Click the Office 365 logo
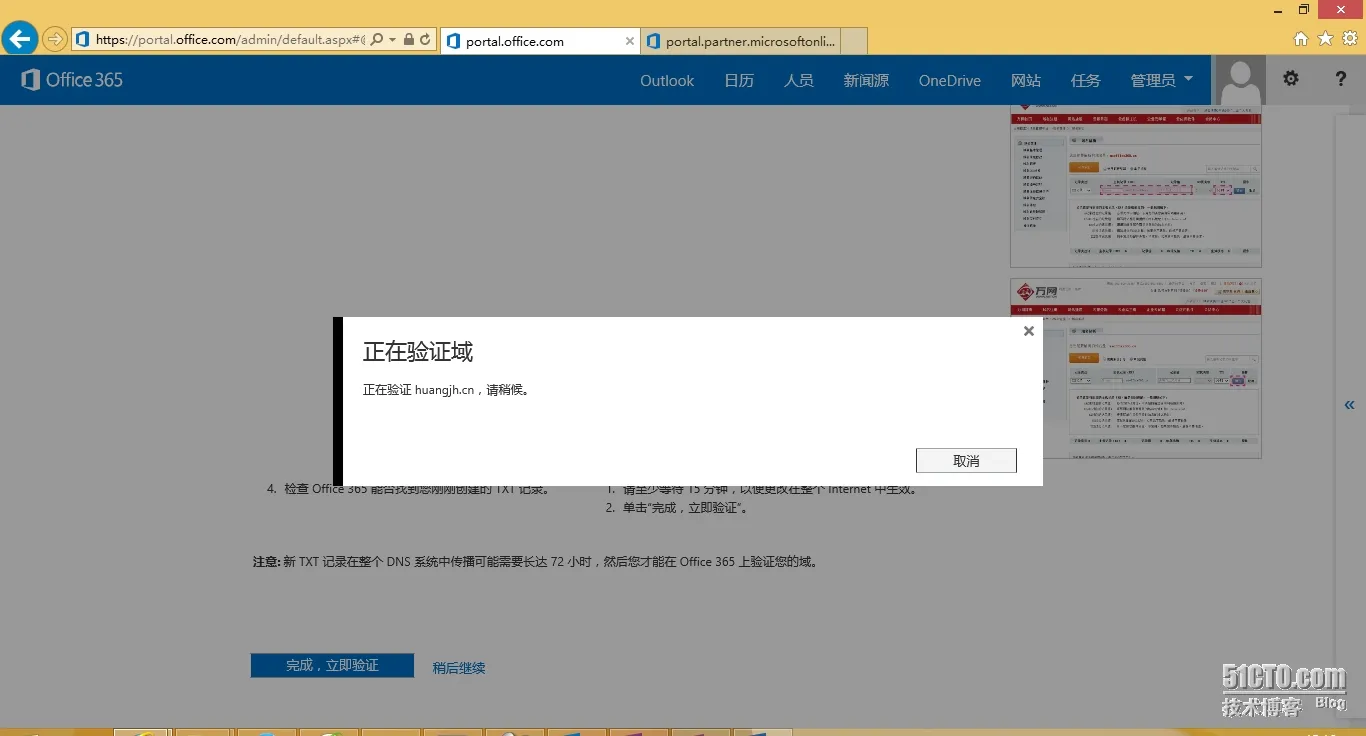1366x736 pixels. pos(72,80)
